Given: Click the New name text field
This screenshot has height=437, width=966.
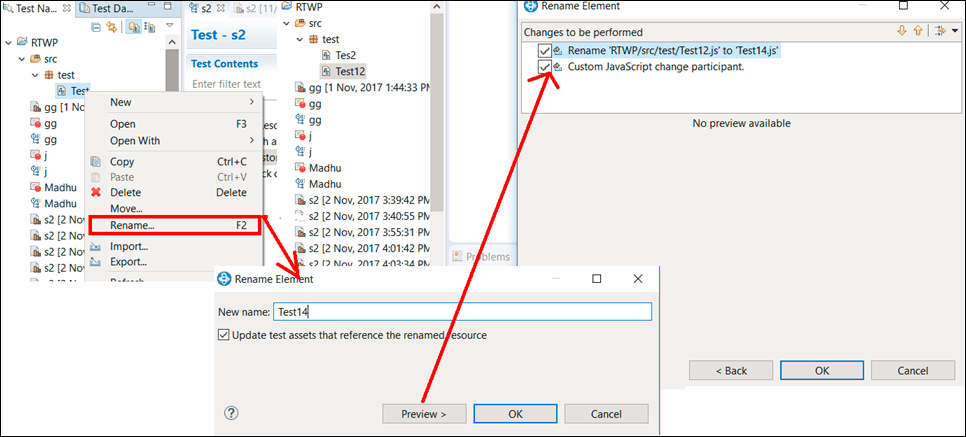Looking at the screenshot, I should point(462,312).
